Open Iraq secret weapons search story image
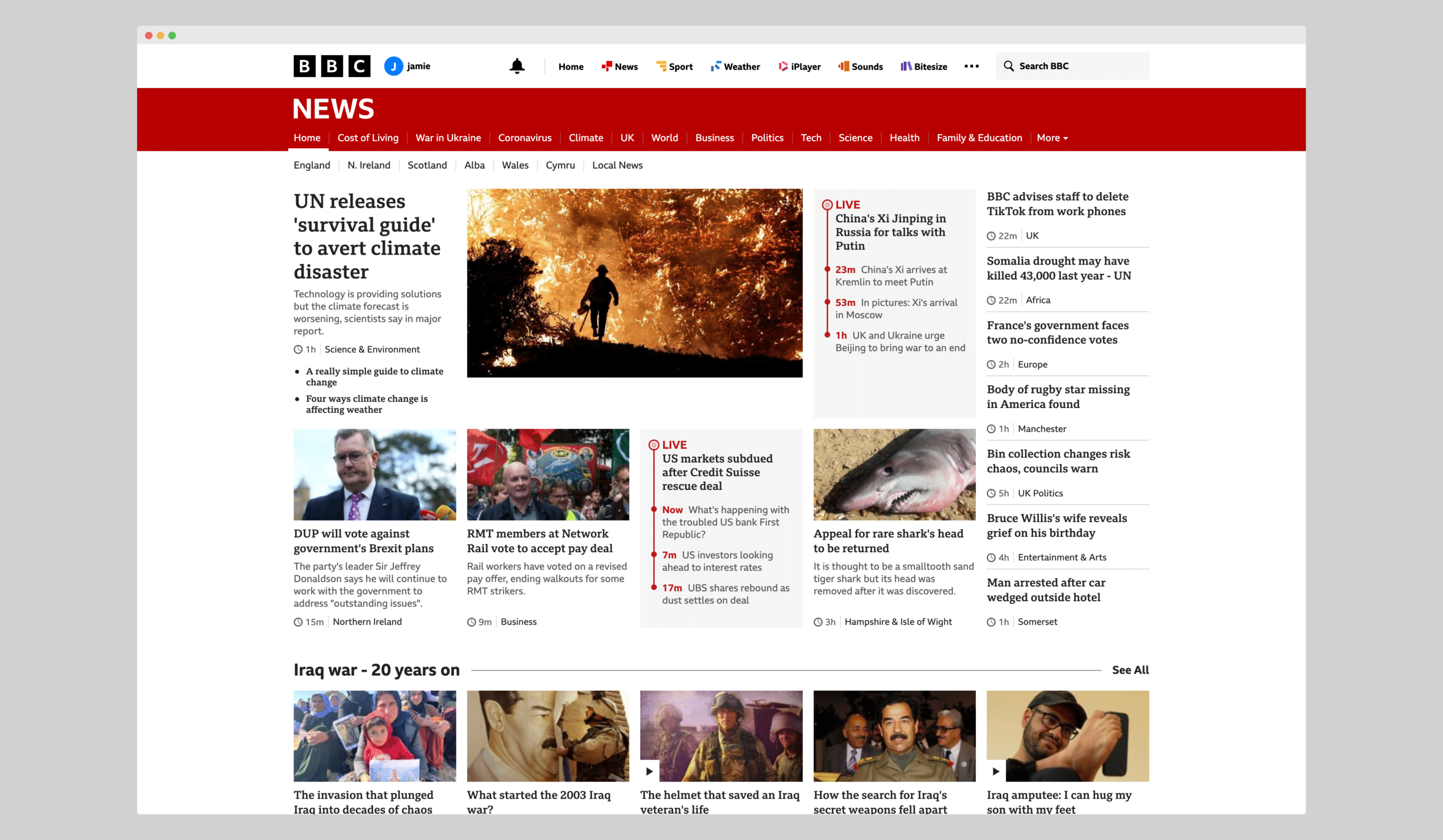This screenshot has width=1443, height=840. (x=894, y=736)
